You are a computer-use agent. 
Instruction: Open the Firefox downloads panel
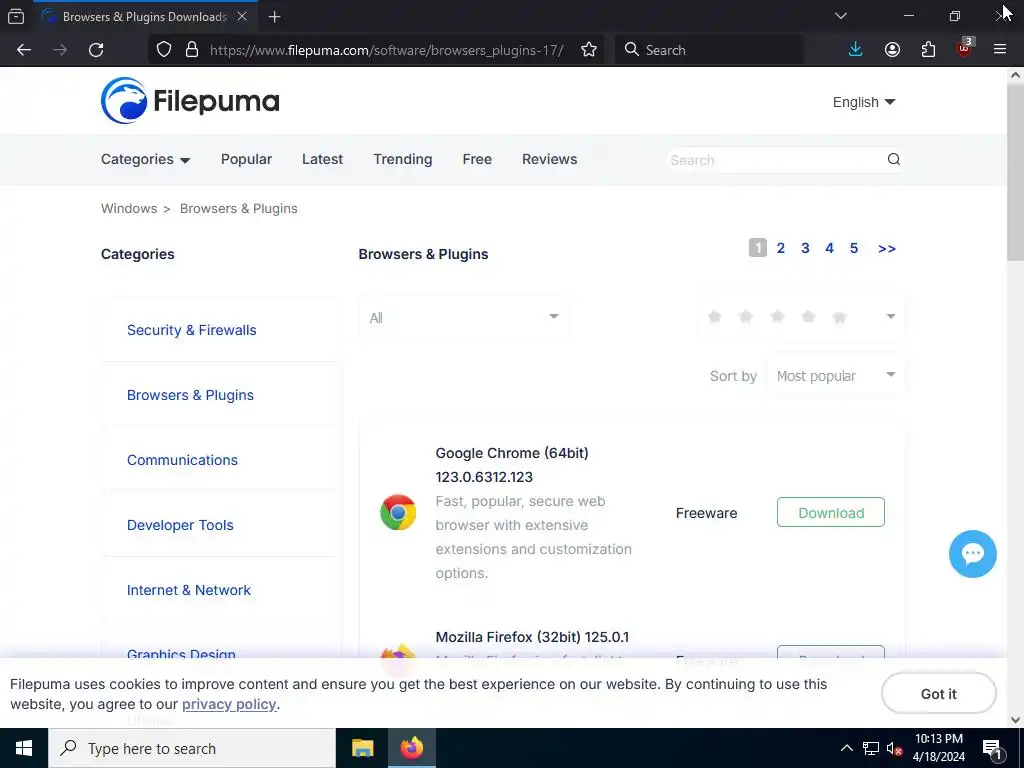(856, 50)
